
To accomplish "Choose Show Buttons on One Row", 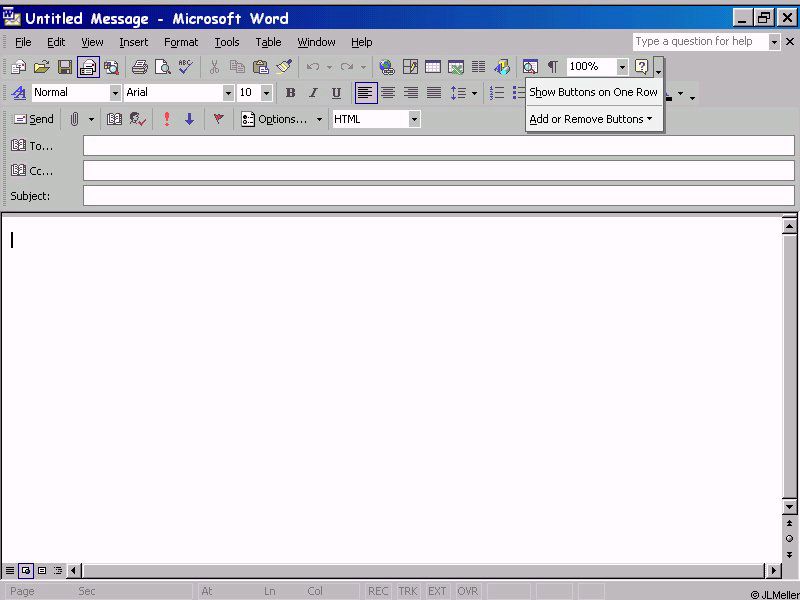I will 593,92.
